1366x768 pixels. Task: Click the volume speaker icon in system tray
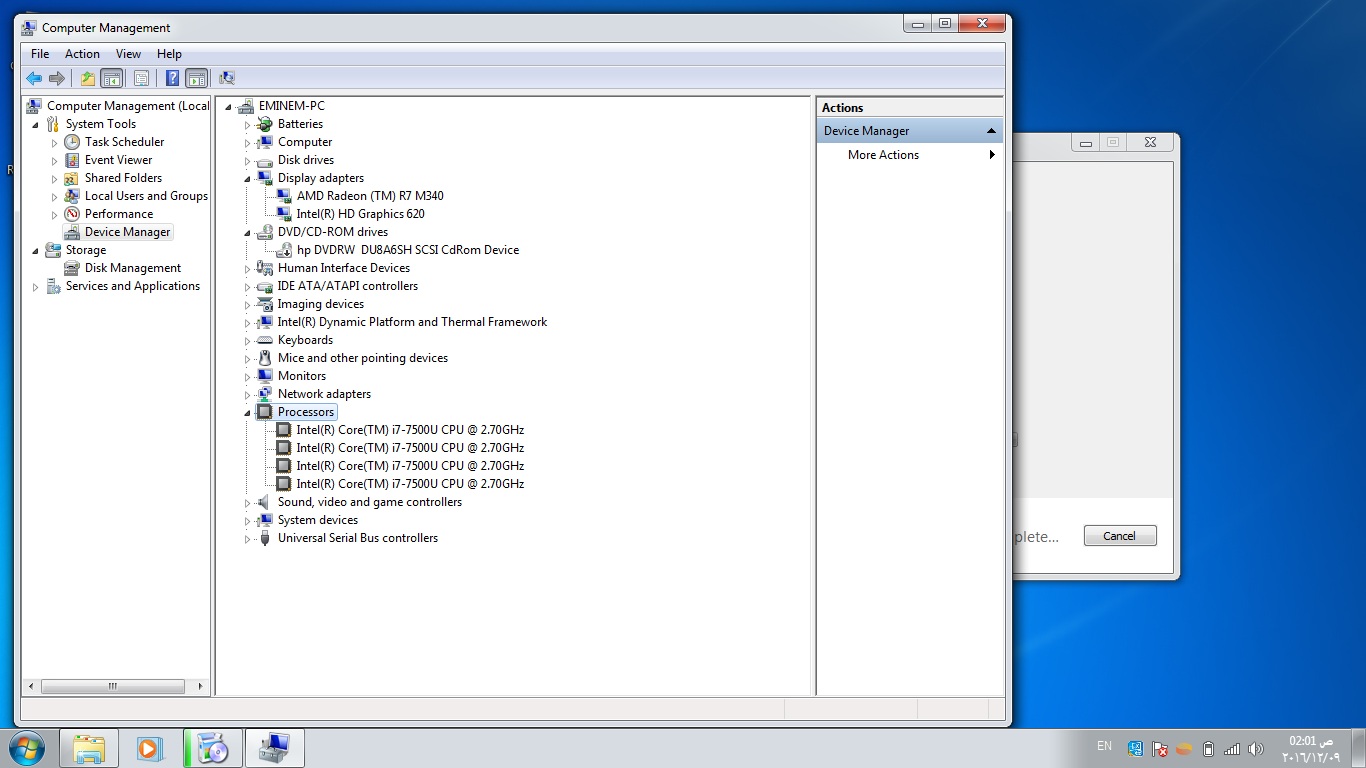[x=1256, y=748]
